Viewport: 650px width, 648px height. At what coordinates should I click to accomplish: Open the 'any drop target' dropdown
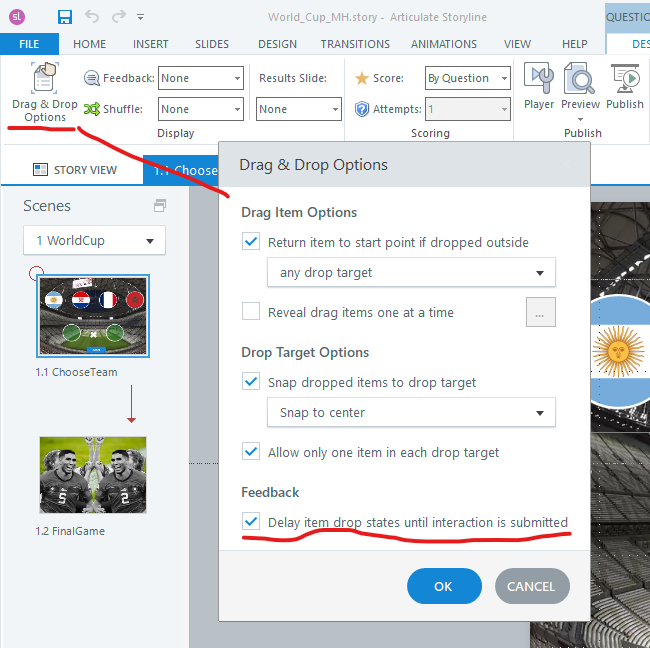coord(411,272)
